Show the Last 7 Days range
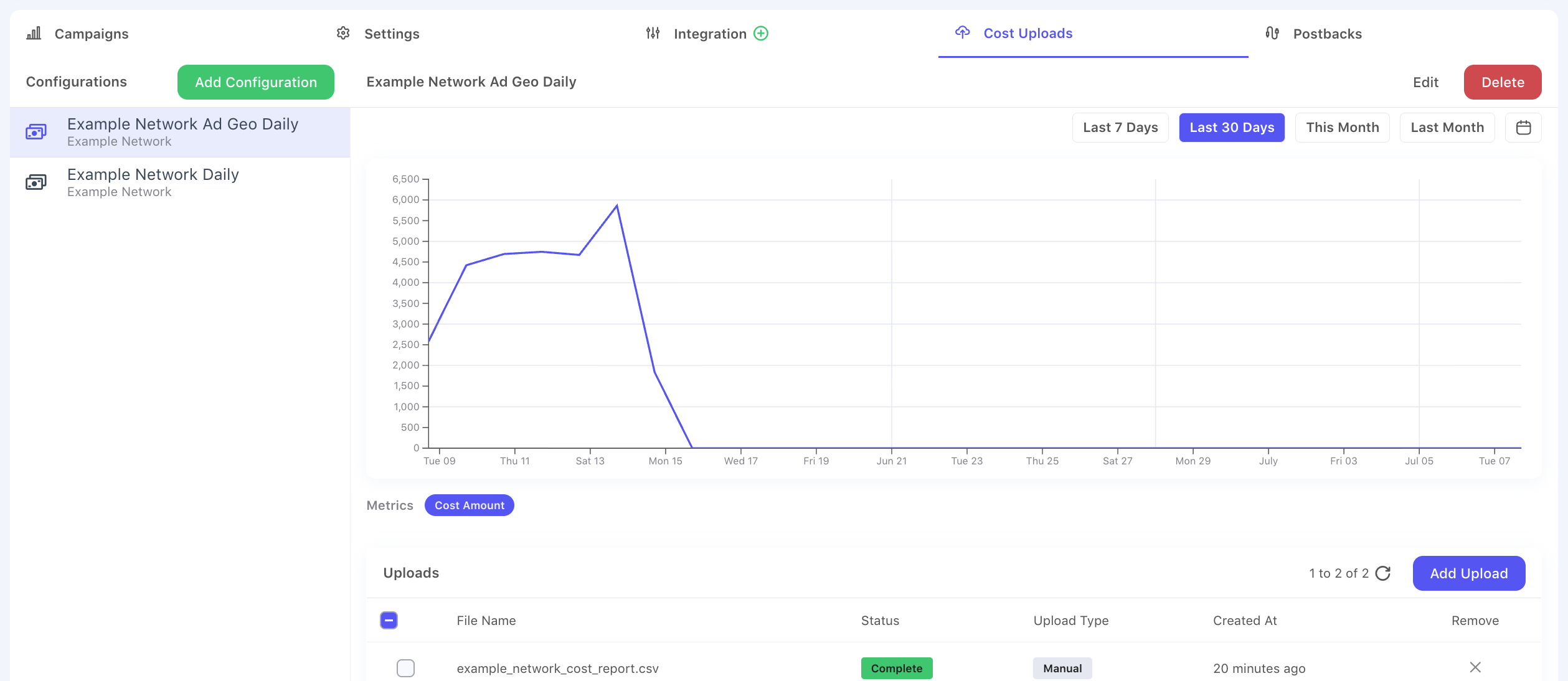This screenshot has height=681, width=1568. (1120, 128)
